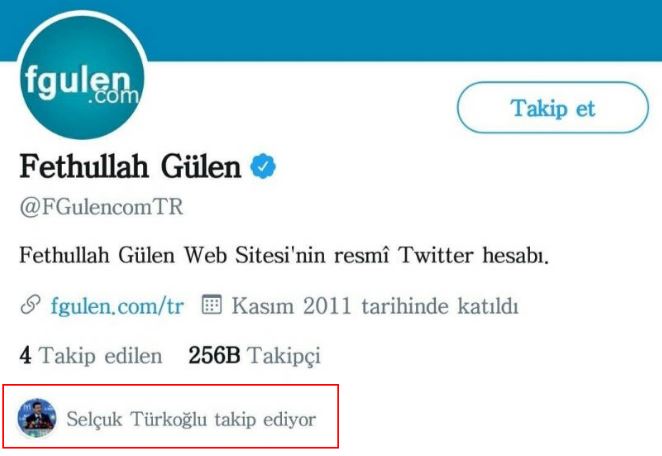
Task: Click Selçuk Türkoğlu's small avatar
Action: [37, 418]
